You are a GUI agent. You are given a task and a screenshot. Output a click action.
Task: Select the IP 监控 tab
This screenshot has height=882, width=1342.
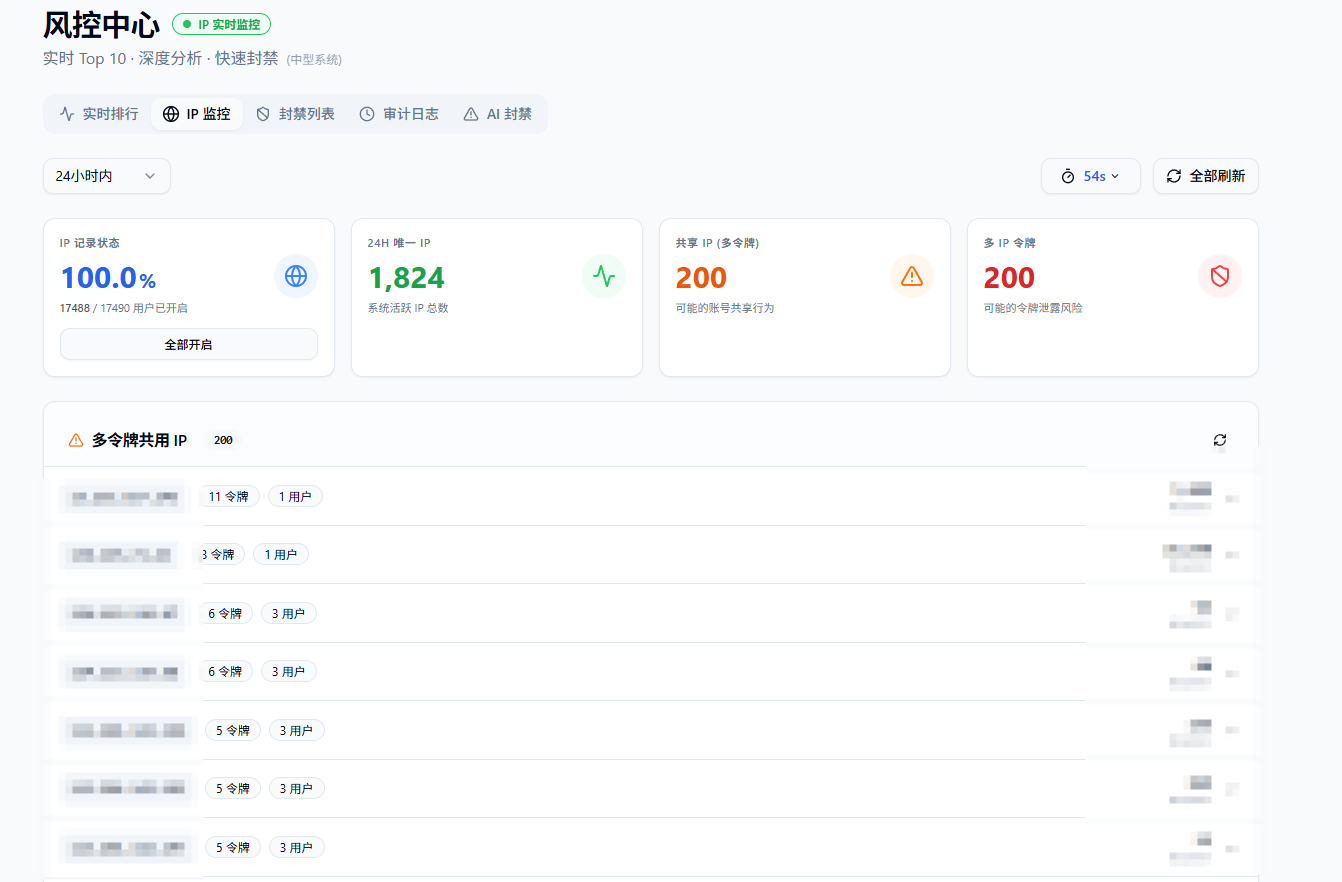pyautogui.click(x=197, y=114)
